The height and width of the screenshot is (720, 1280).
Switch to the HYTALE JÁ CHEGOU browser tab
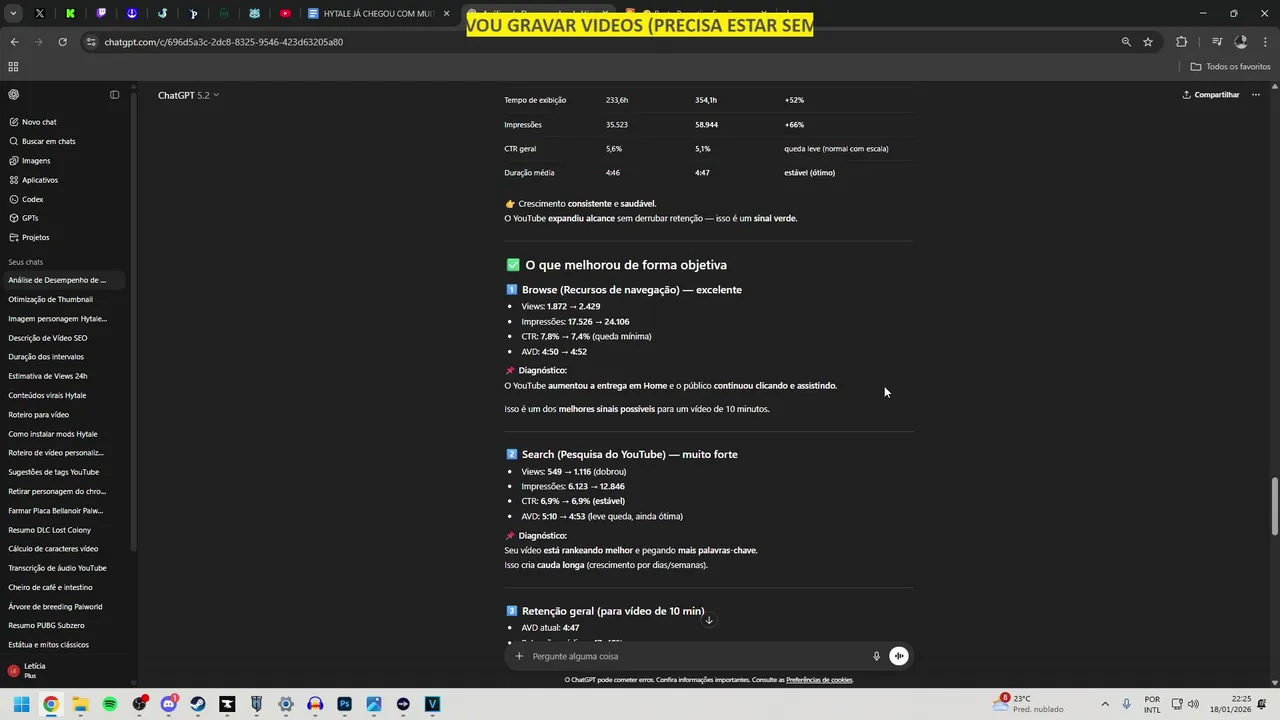pyautogui.click(x=379, y=14)
